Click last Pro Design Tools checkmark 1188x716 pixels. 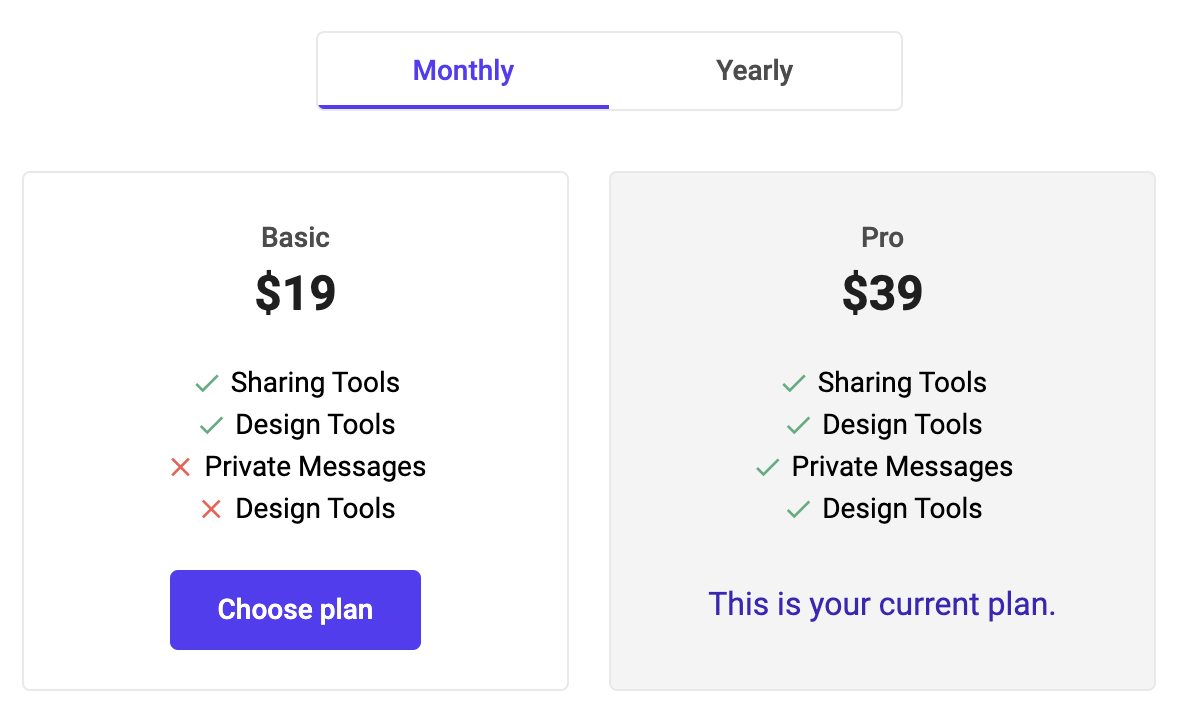[x=798, y=509]
